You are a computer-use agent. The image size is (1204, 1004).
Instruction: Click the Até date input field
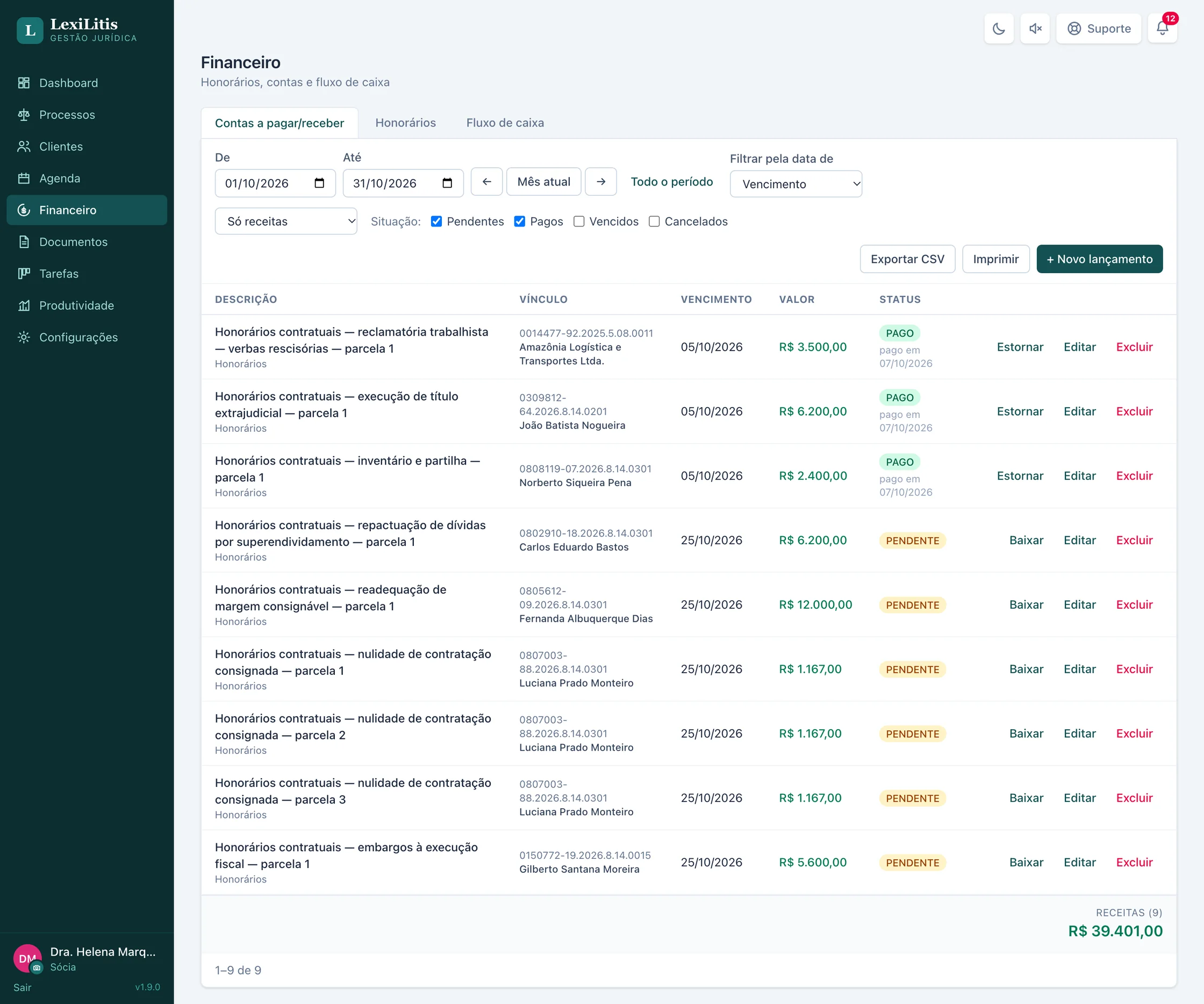point(403,183)
